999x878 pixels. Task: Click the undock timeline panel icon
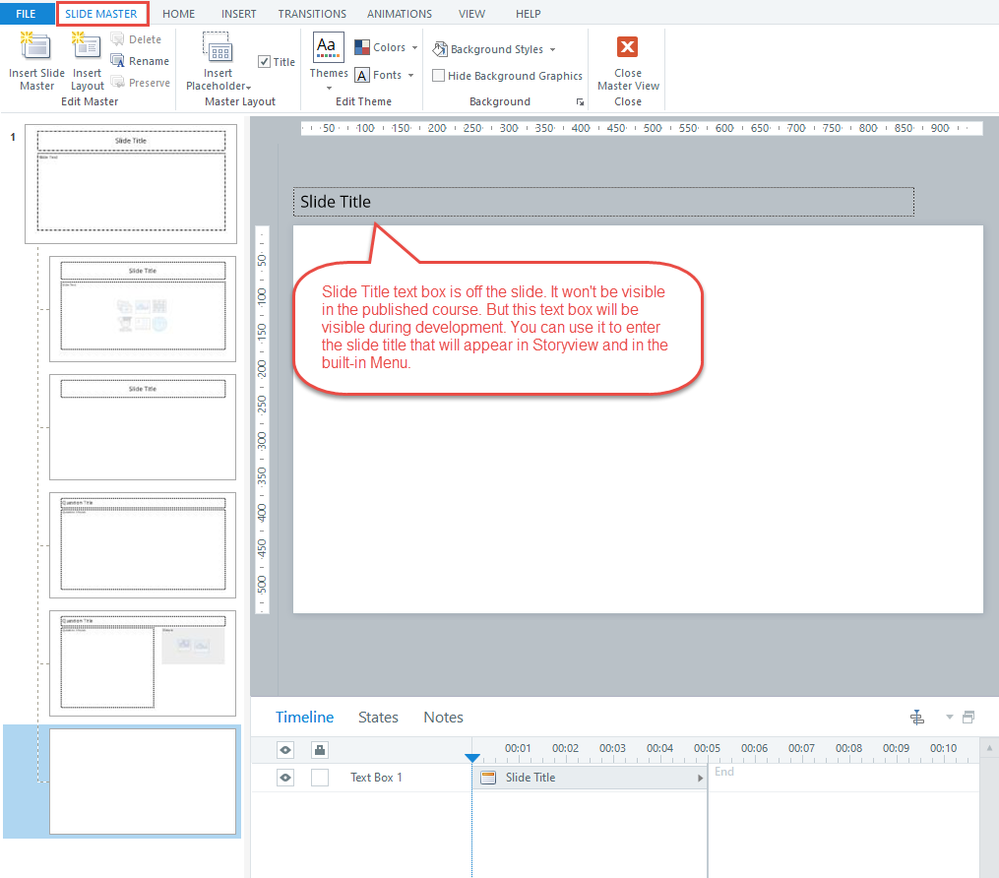[968, 717]
